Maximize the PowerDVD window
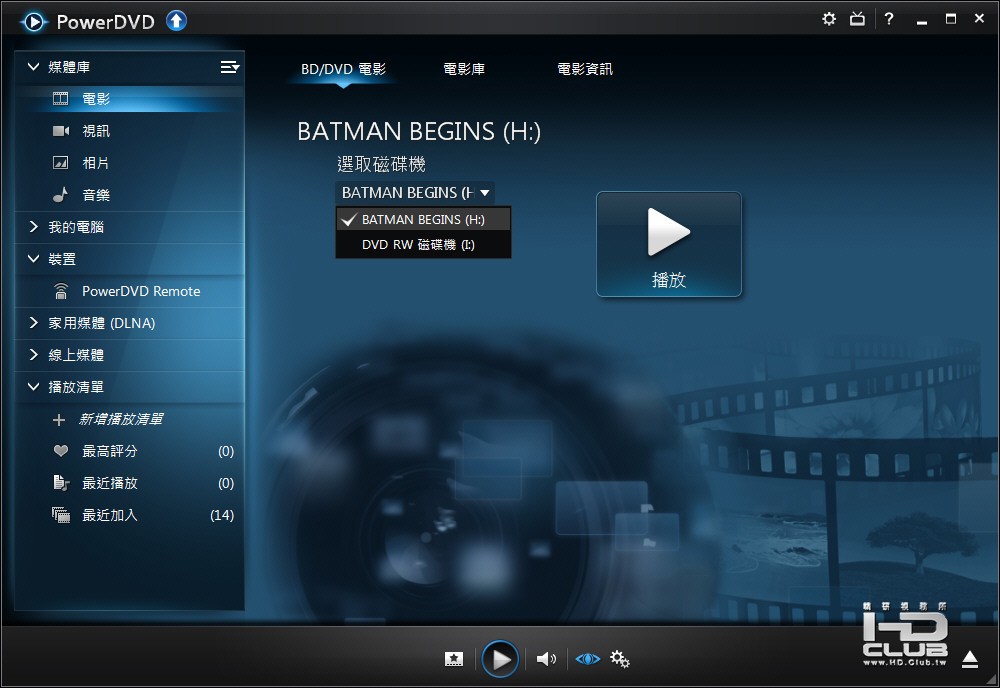Viewport: 1000px width, 688px height. [x=950, y=19]
